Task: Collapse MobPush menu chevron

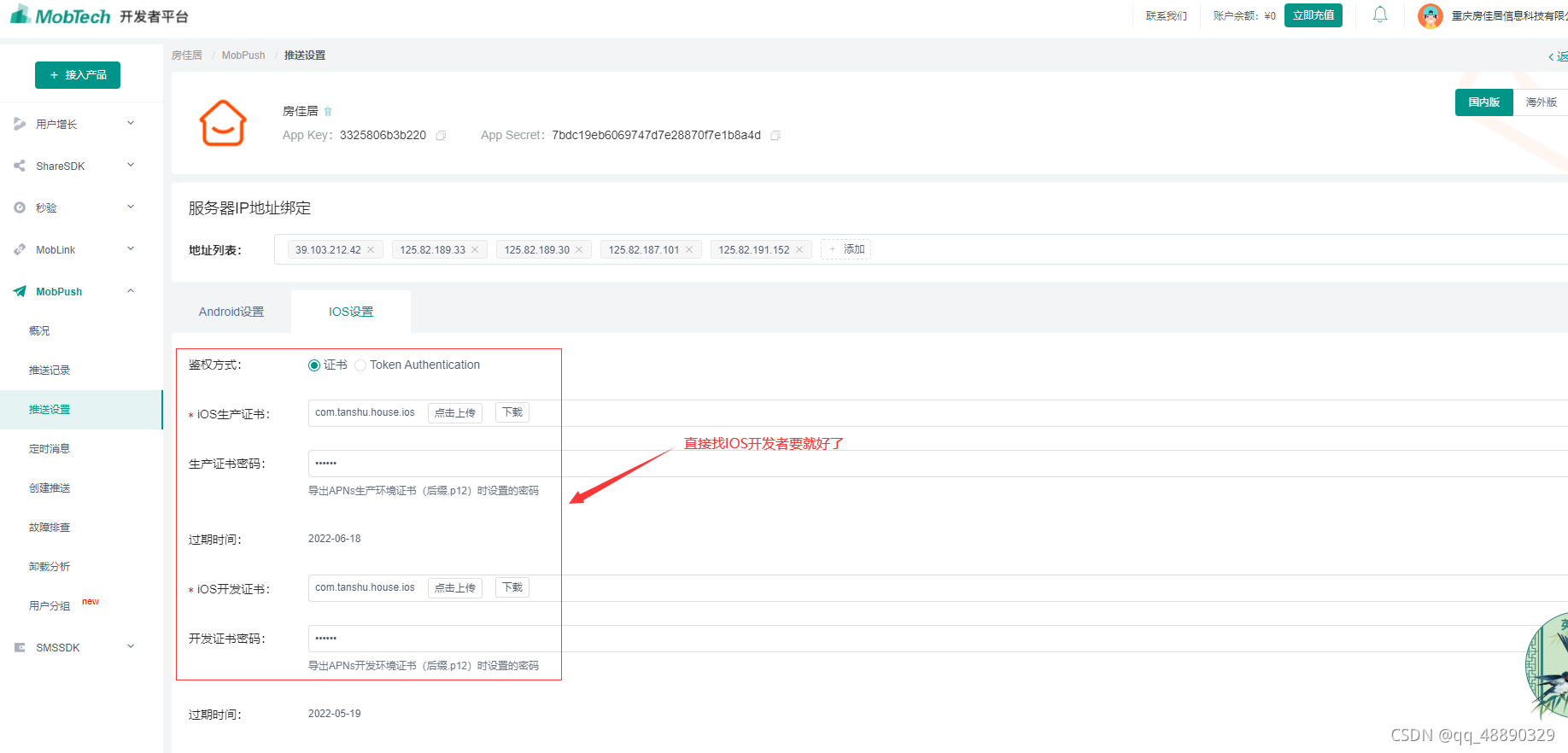Action: tap(131, 290)
